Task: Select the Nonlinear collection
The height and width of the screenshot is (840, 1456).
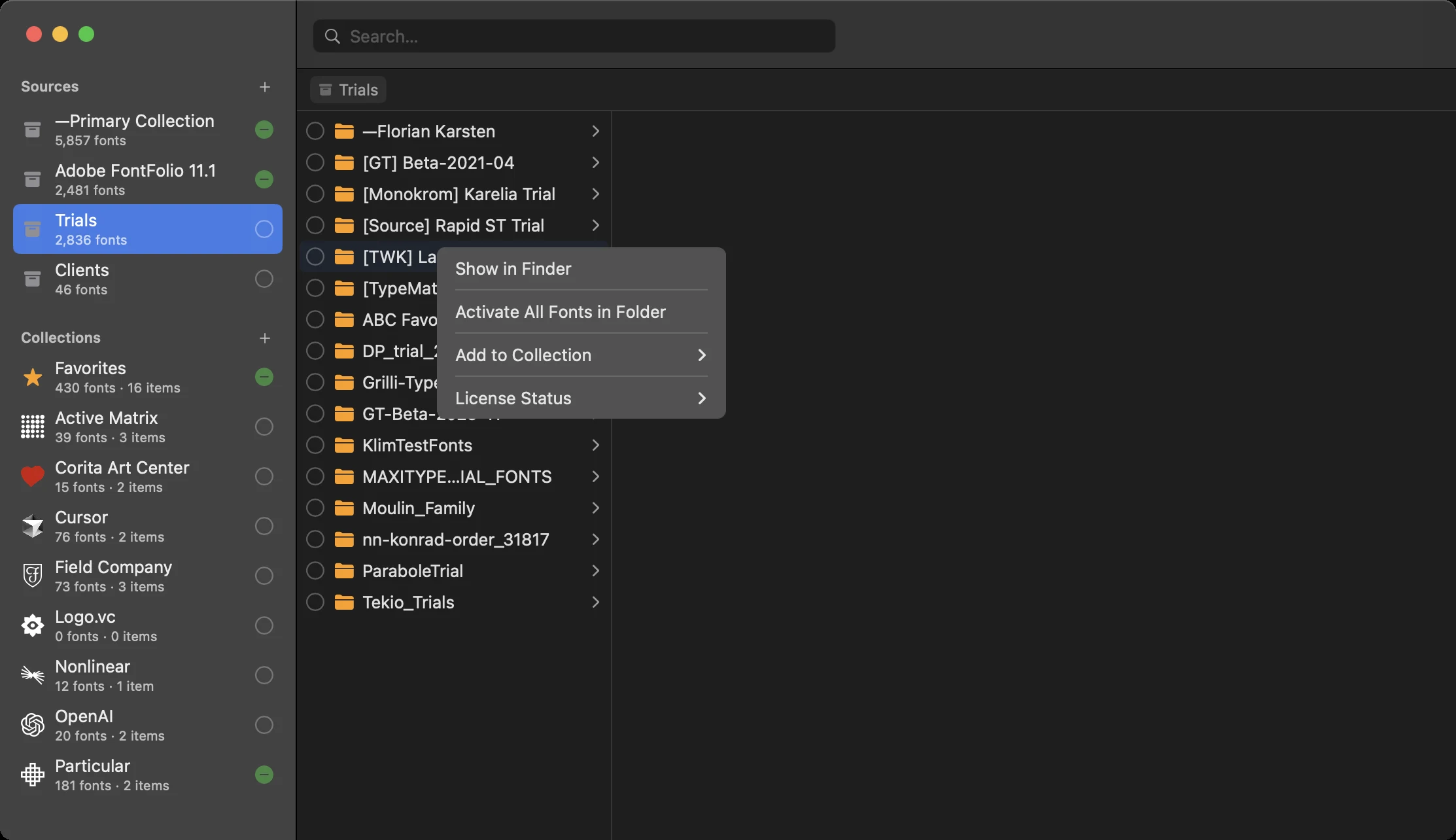Action: tap(148, 675)
